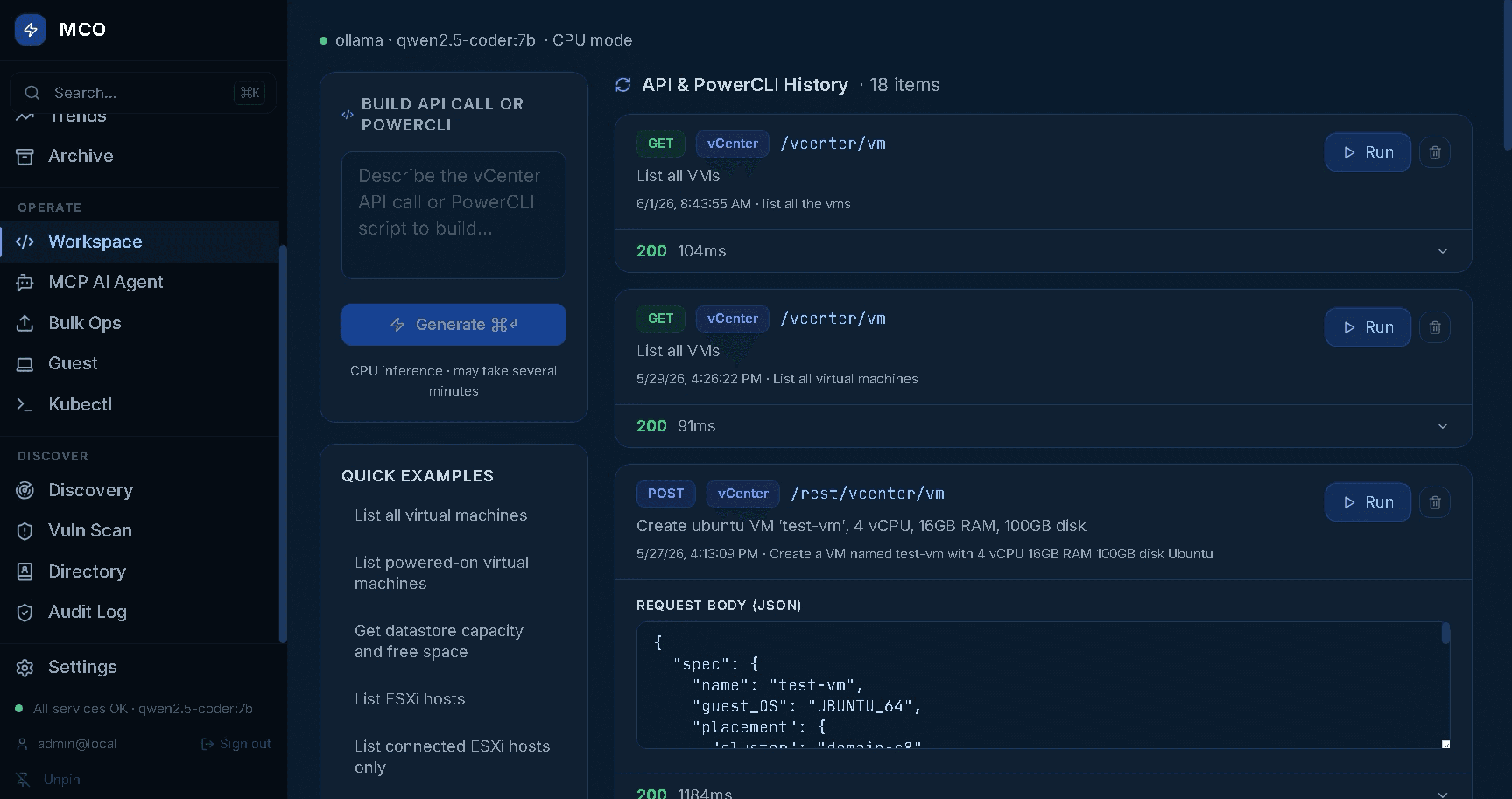The image size is (1512, 799).
Task: Click the JSON editor vertical scrollbar
Action: 1445,634
